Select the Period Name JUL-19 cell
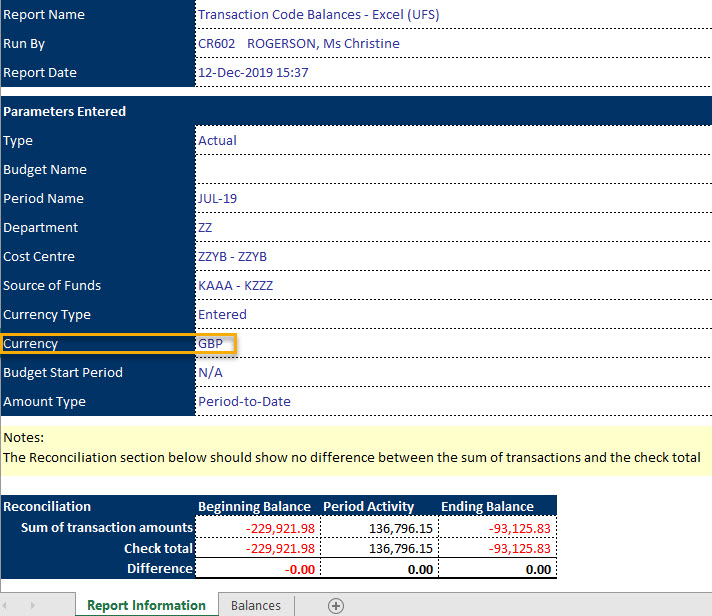 pyautogui.click(x=453, y=198)
